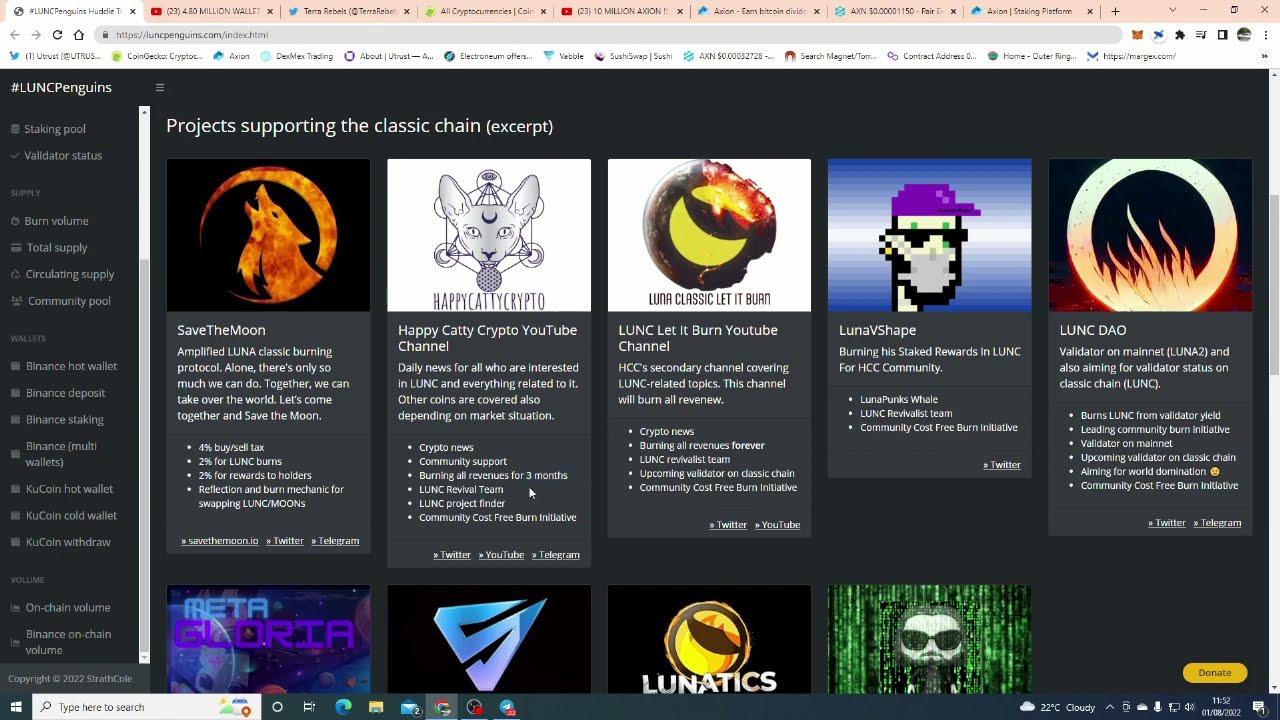The image size is (1280, 720).
Task: Click the LUNC DAO flame image
Action: click(1150, 235)
